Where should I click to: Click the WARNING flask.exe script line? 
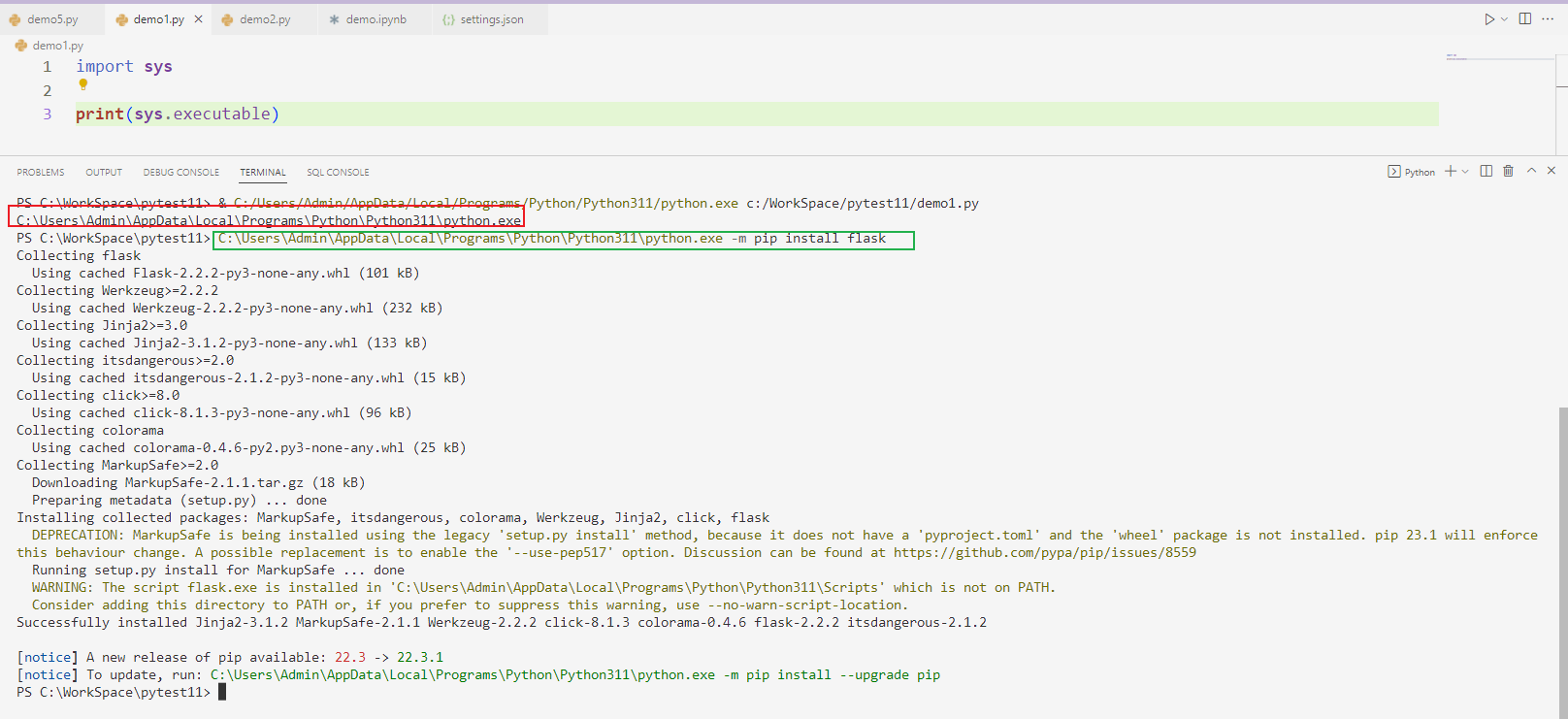click(543, 588)
